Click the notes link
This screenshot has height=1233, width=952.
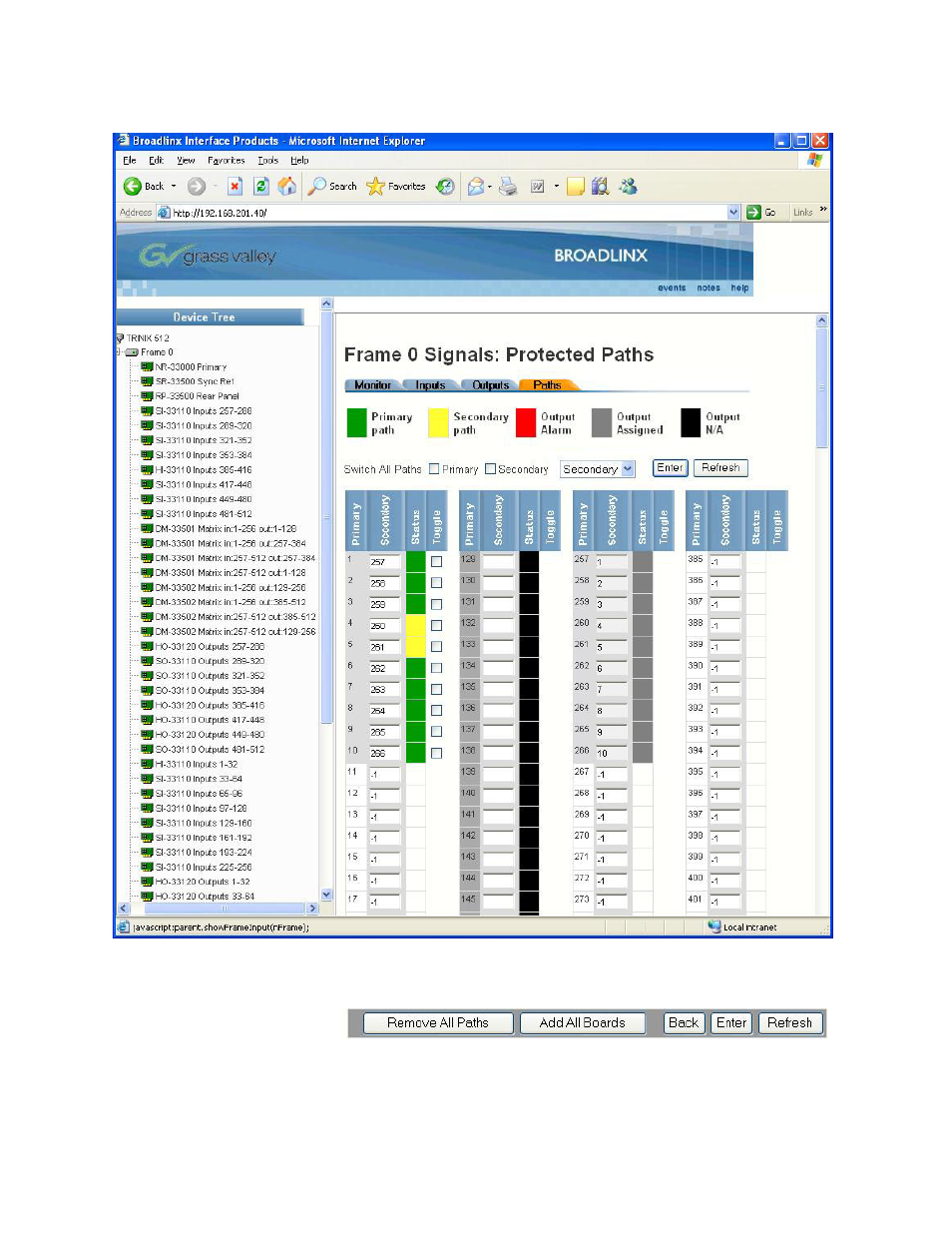(x=709, y=288)
